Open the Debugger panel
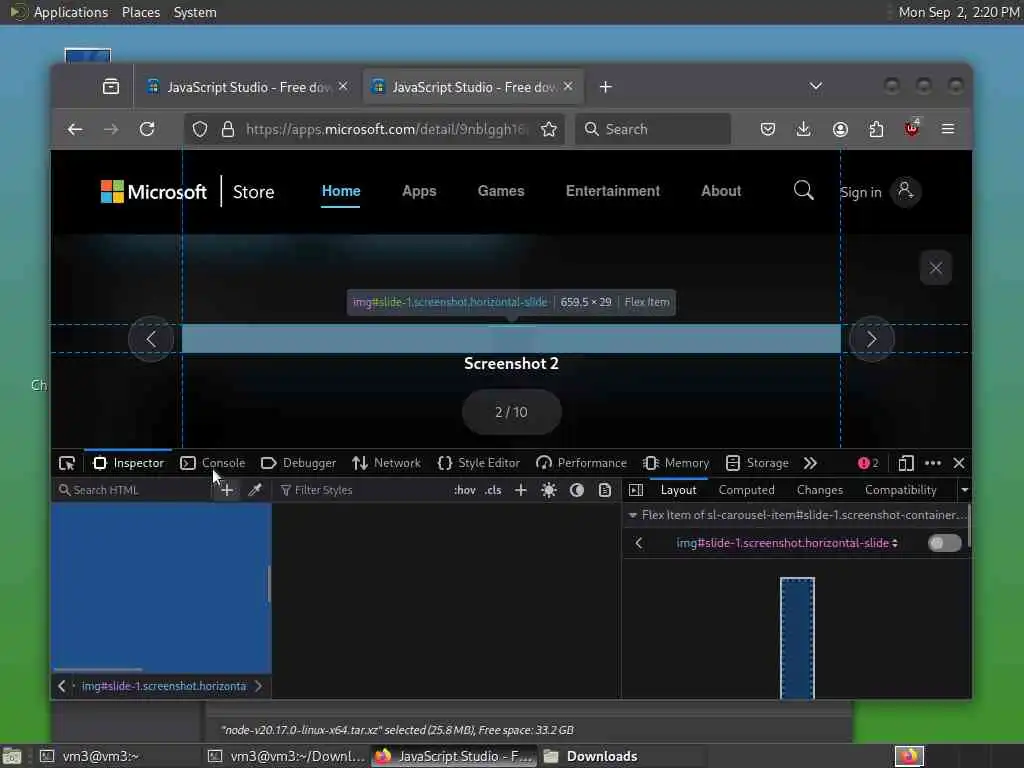1024x768 pixels. (x=298, y=463)
